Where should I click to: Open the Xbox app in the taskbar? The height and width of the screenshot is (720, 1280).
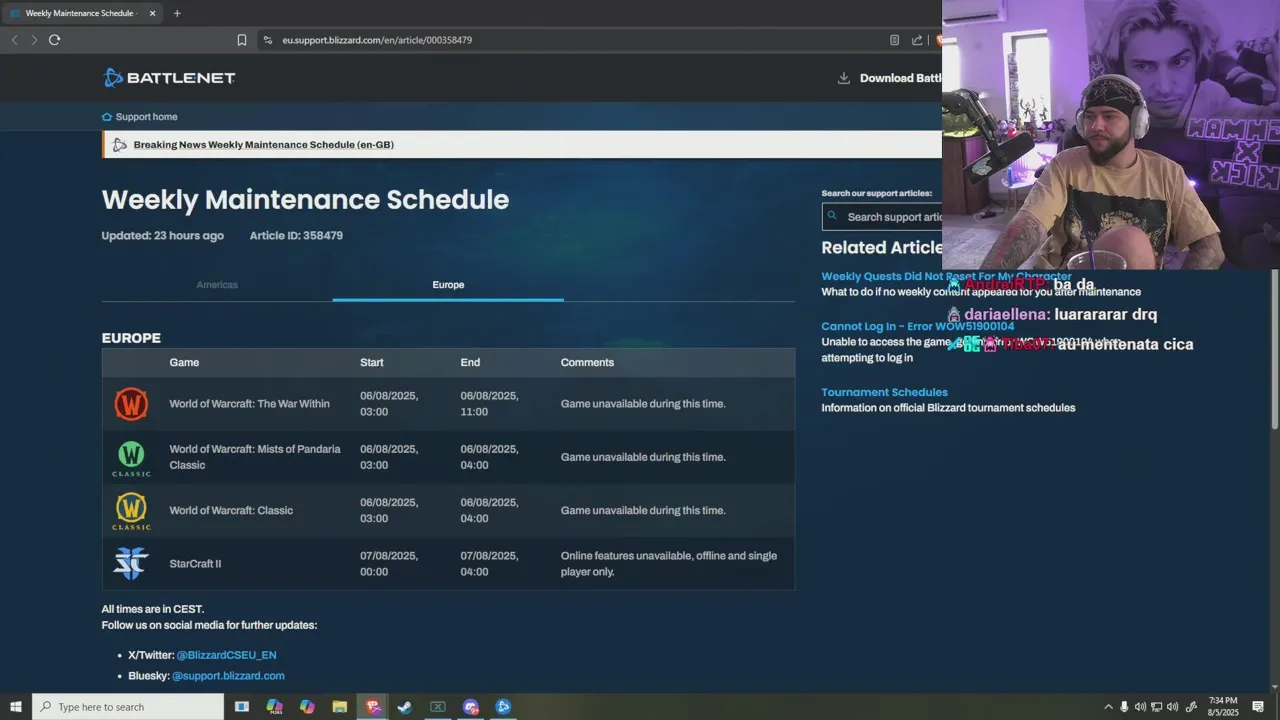[438, 707]
